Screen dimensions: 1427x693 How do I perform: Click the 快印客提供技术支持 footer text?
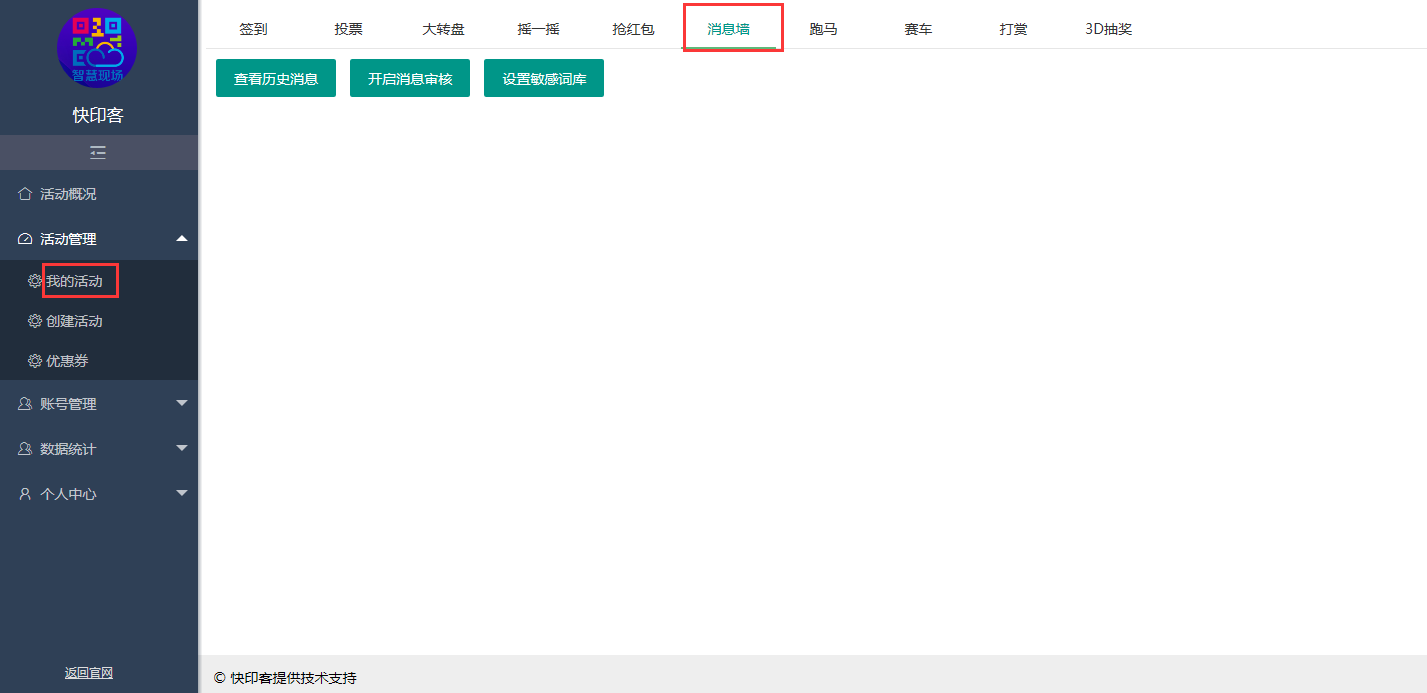coord(293,678)
